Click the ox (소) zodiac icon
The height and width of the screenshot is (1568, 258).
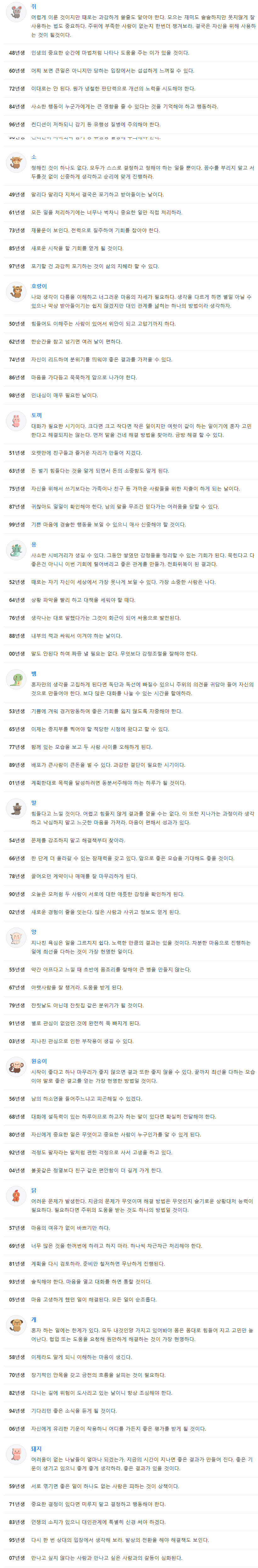click(15, 163)
